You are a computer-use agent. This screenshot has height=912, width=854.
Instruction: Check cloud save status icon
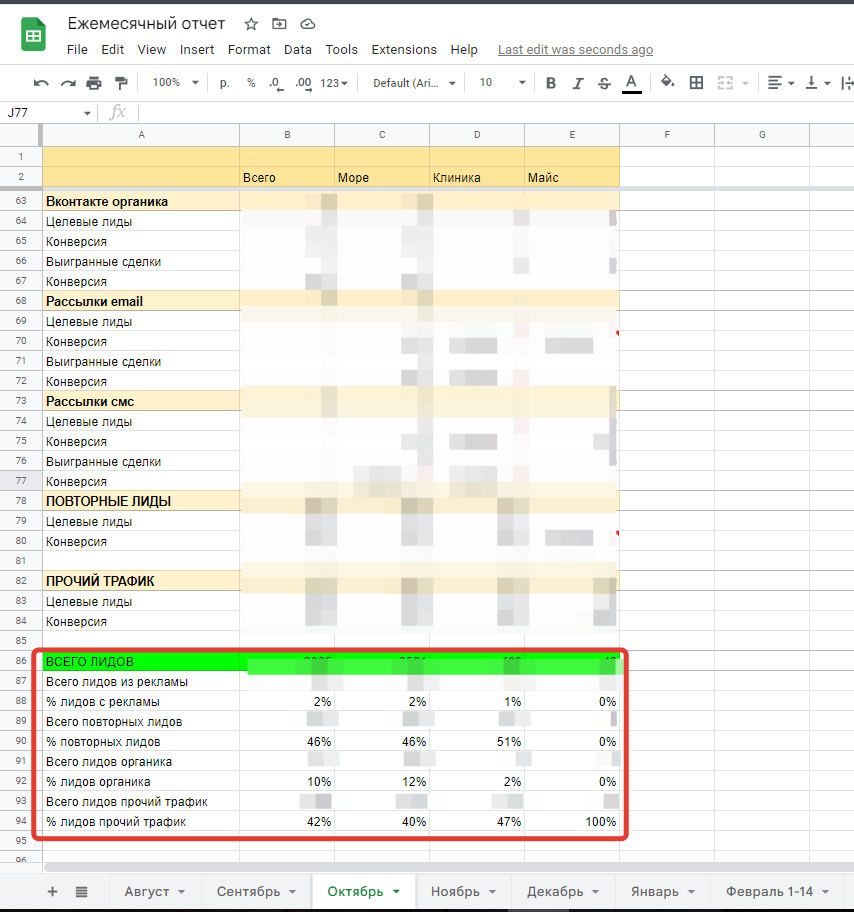pyautogui.click(x=308, y=24)
